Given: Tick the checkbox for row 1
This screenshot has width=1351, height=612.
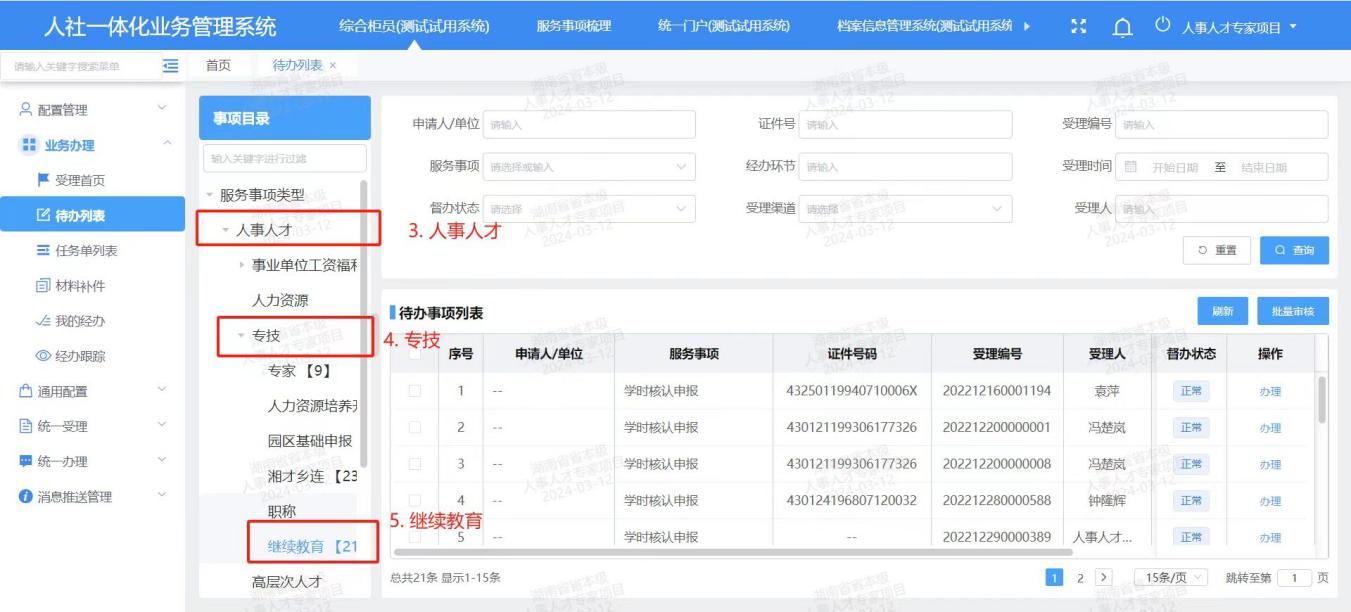Looking at the screenshot, I should pos(415,391).
